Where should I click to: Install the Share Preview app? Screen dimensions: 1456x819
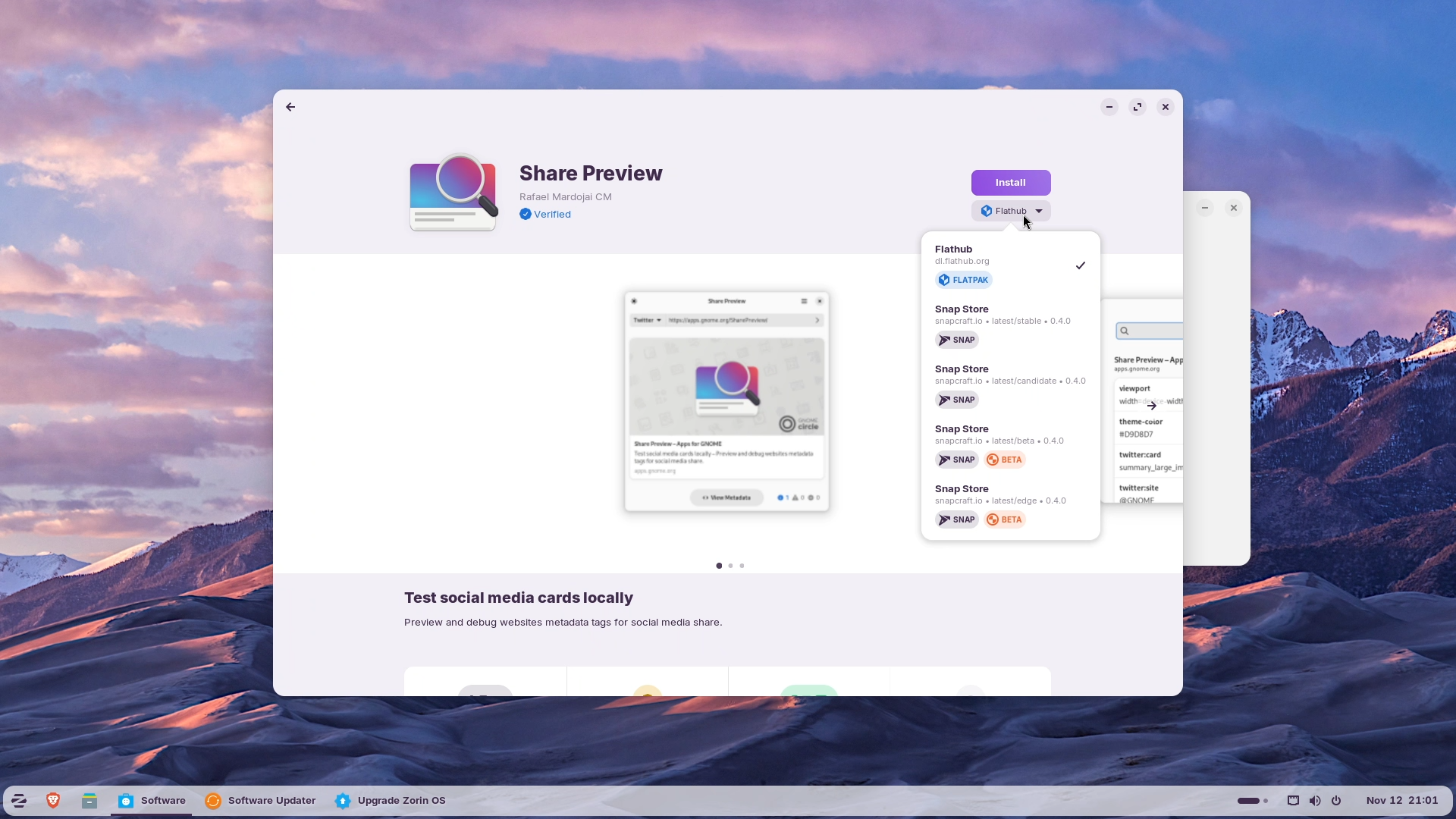pos(1010,182)
